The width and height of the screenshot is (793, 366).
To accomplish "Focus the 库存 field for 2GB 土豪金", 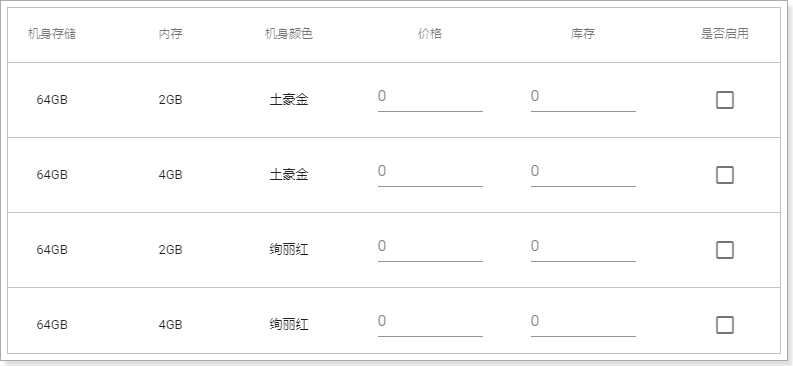I will pos(583,97).
